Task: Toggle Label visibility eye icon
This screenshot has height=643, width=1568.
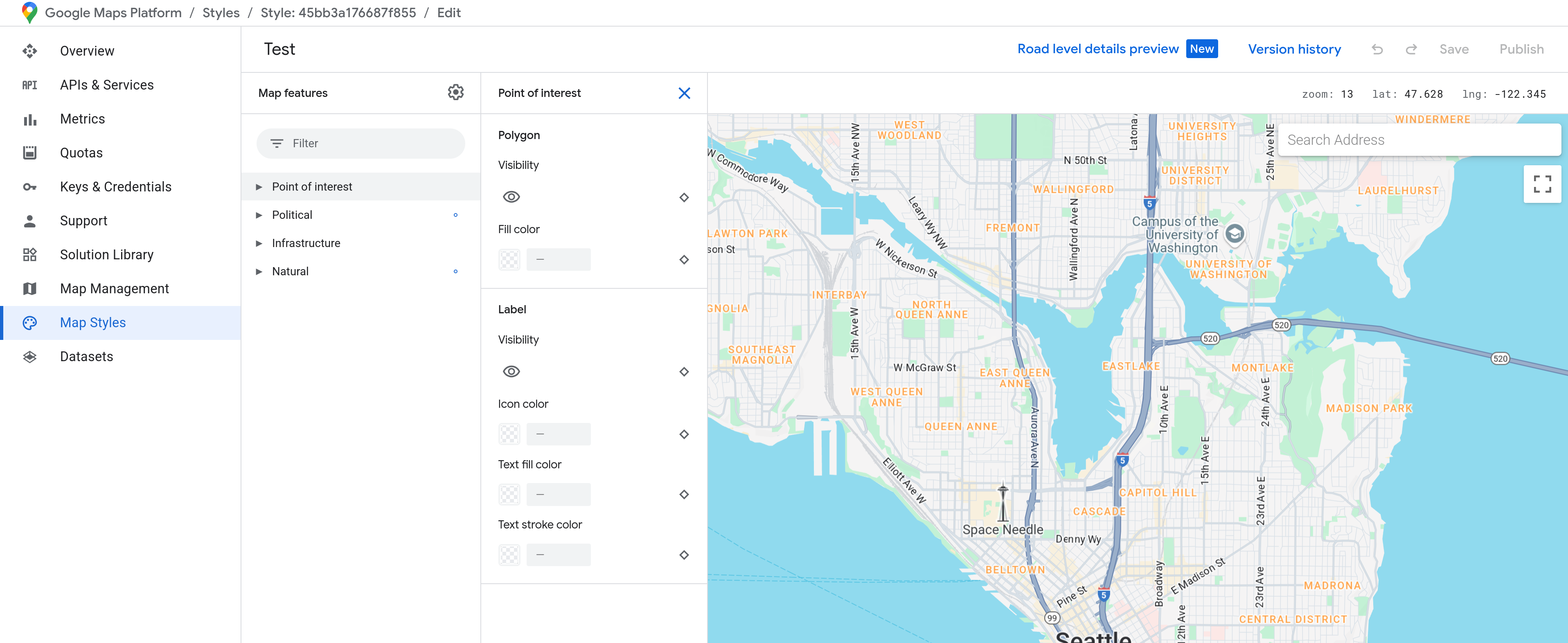Action: (x=511, y=371)
